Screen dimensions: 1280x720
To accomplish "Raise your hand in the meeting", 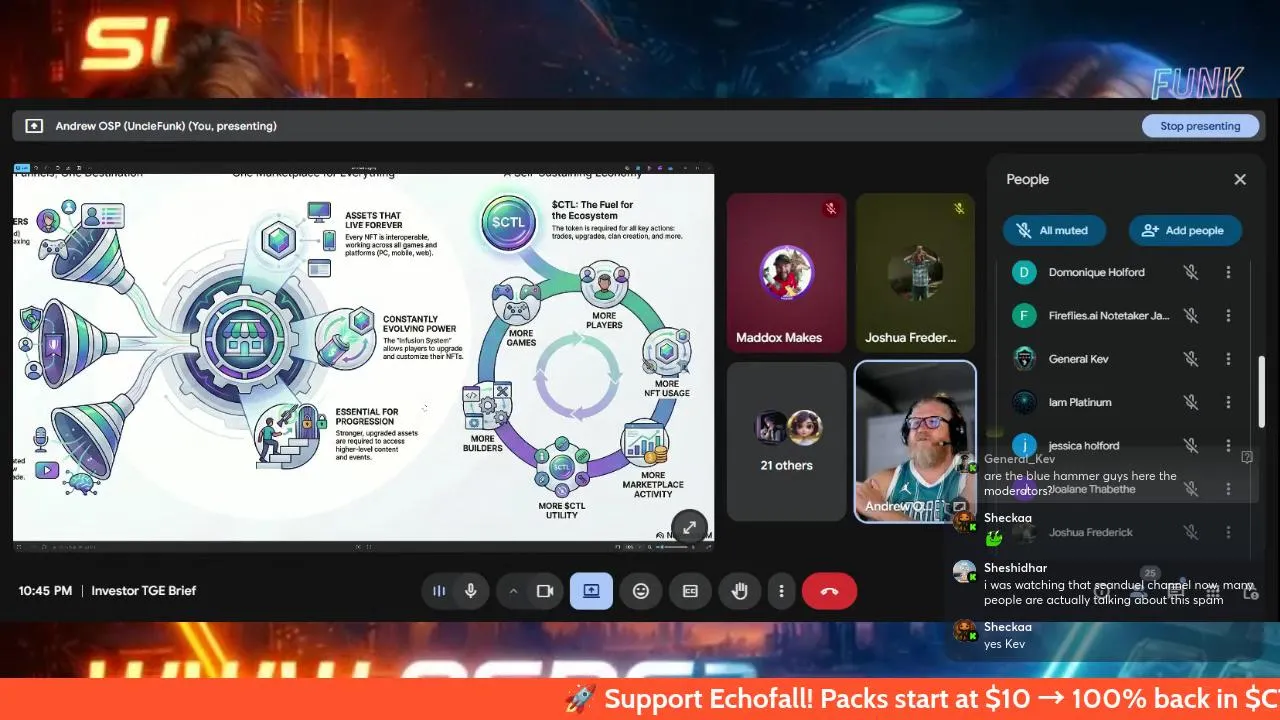I will pyautogui.click(x=739, y=591).
